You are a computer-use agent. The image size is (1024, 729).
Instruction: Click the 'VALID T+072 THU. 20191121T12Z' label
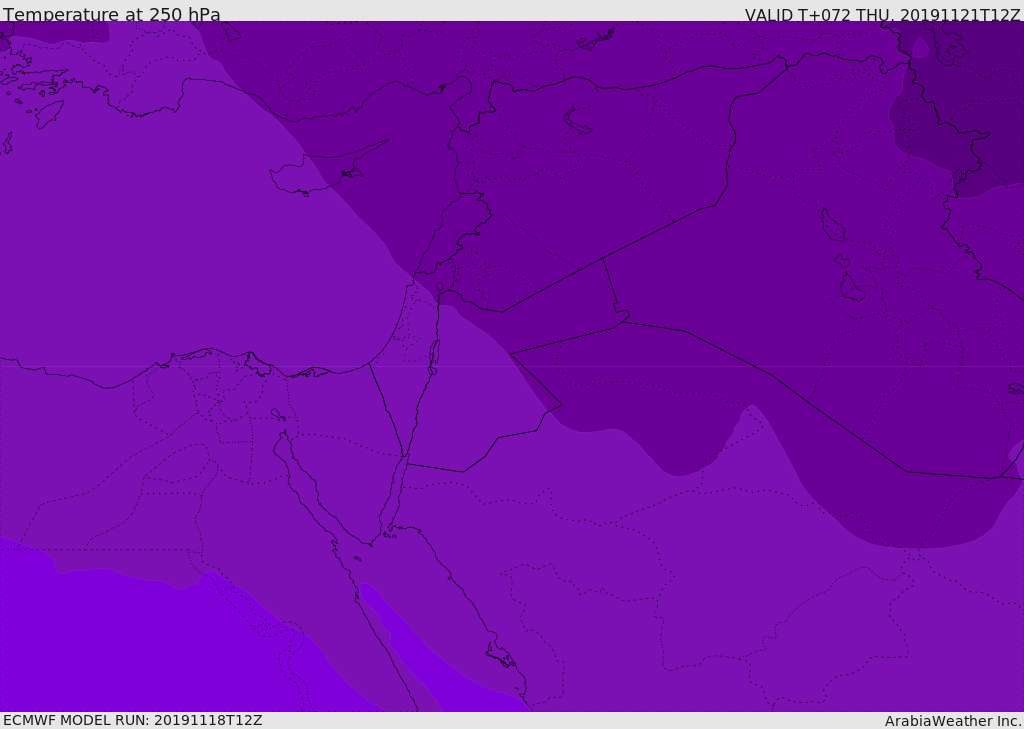(x=882, y=14)
